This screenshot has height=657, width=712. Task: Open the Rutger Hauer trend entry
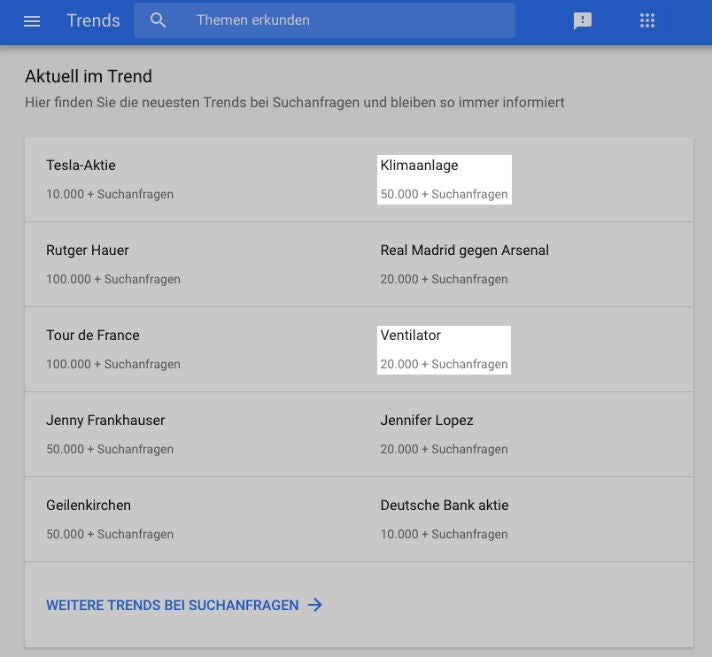tap(87, 251)
